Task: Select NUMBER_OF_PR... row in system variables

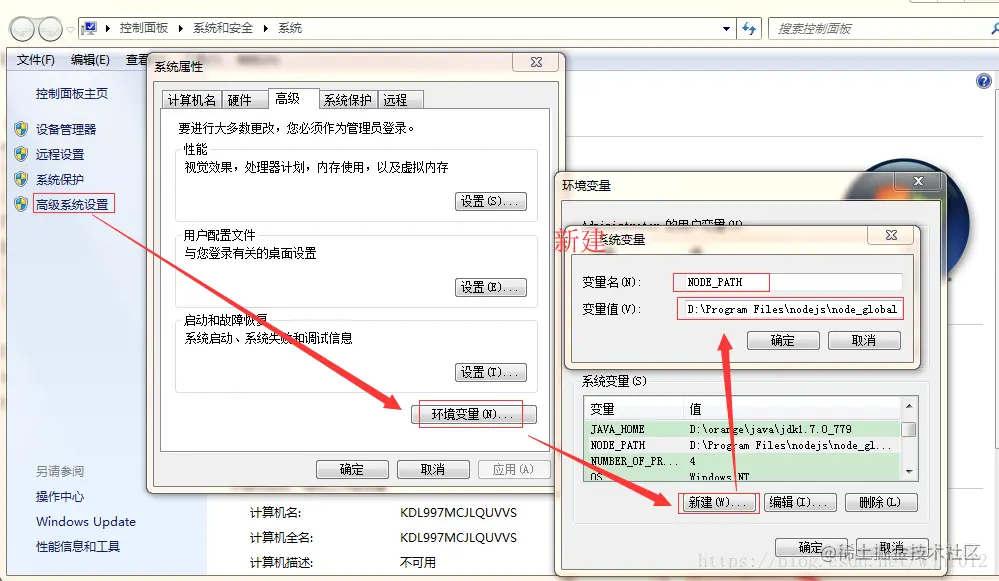Action: [742, 461]
